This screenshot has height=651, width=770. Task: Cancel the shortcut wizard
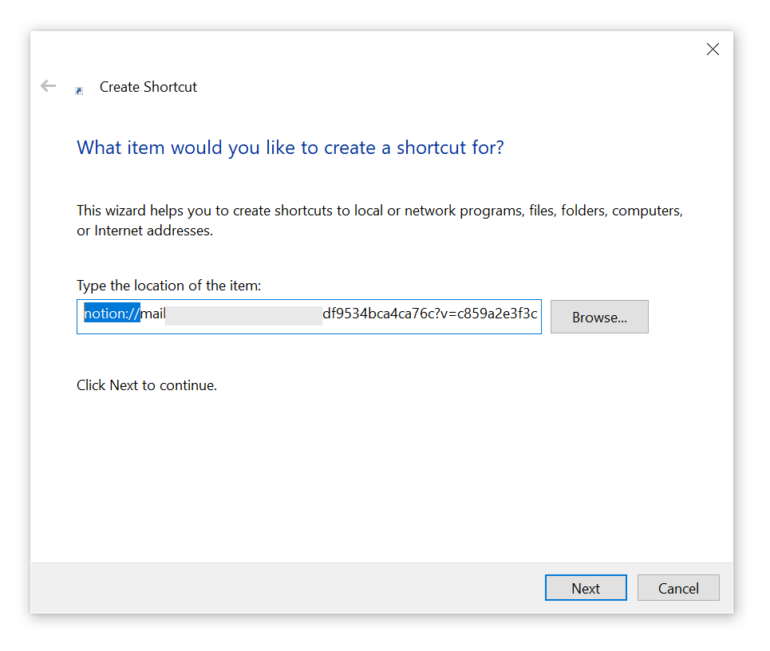678,588
